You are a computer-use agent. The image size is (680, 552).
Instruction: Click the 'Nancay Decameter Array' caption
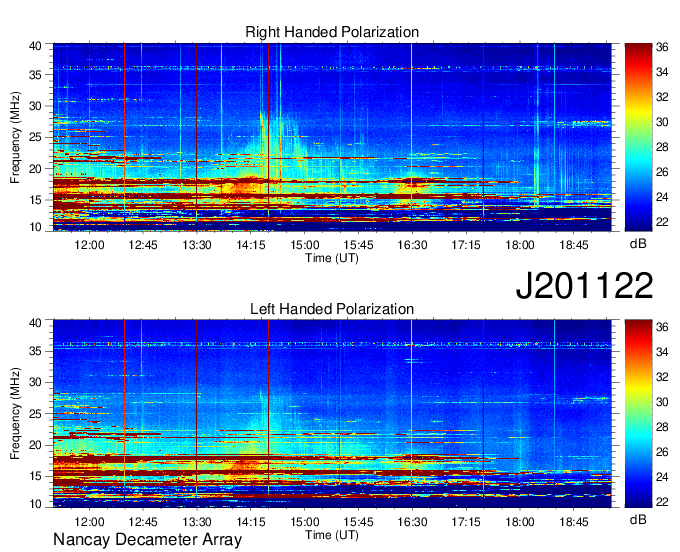tap(147, 540)
